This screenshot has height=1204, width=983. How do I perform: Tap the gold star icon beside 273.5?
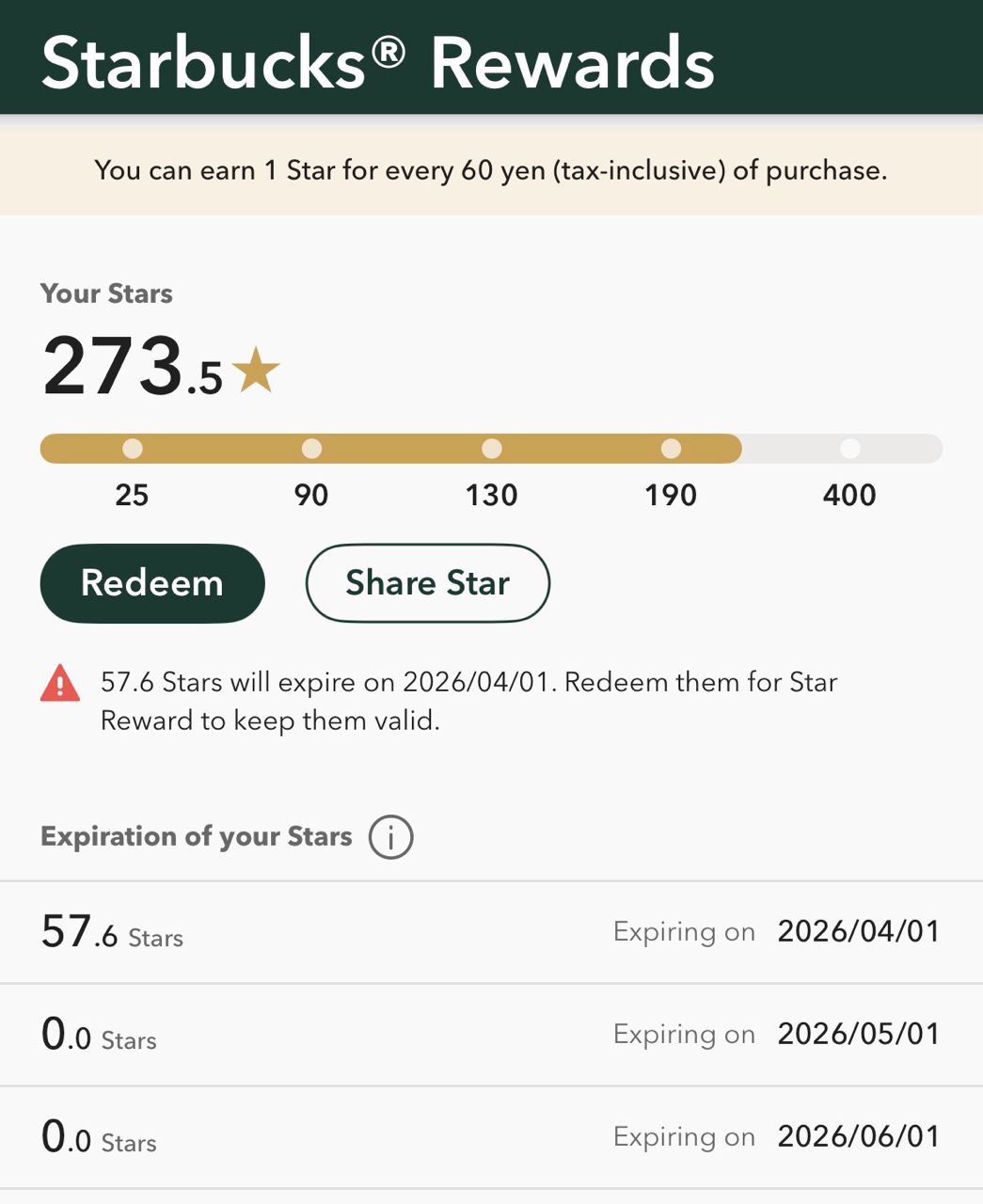click(256, 370)
